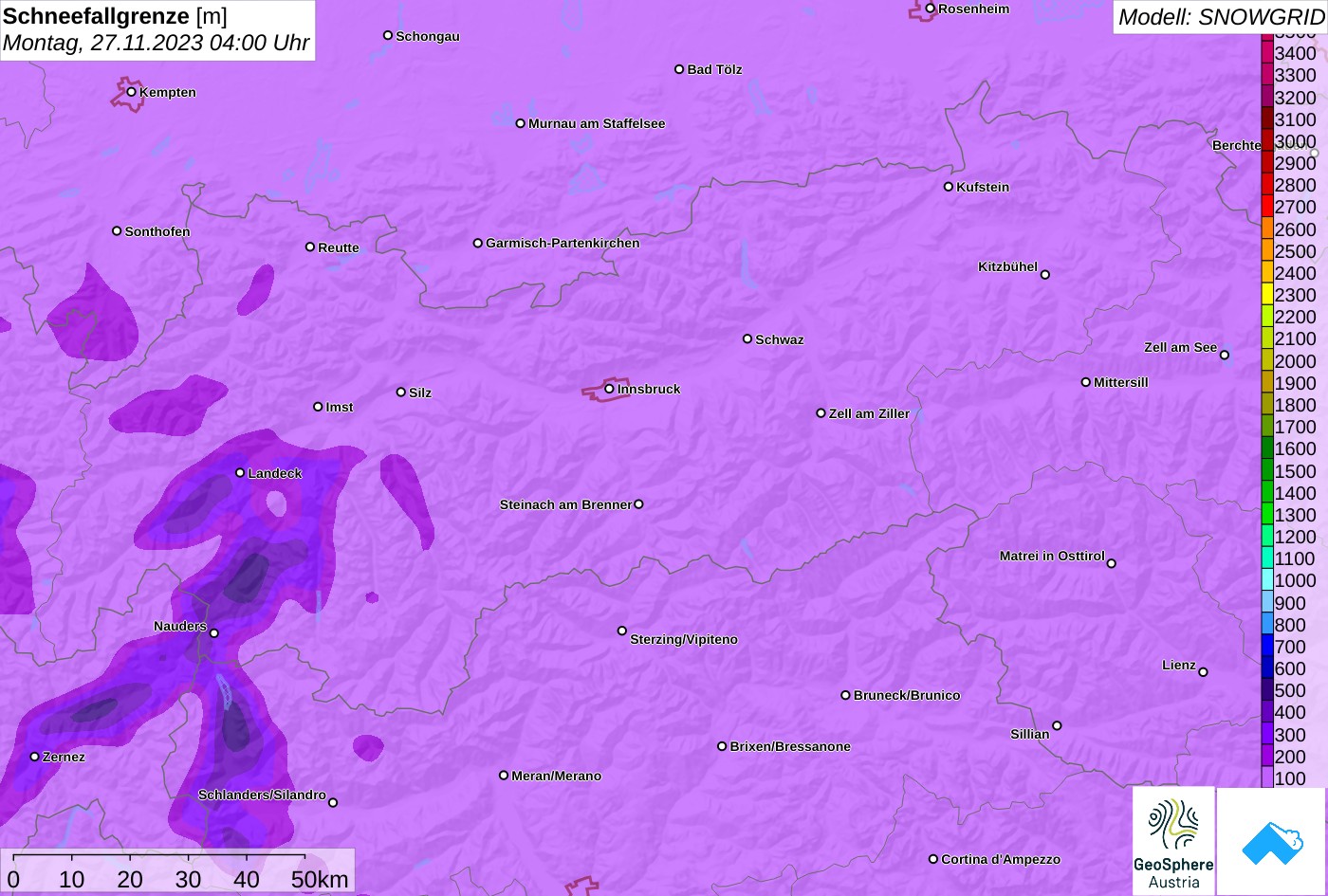Select the Imst marker dot
1328x896 pixels.
coord(318,407)
